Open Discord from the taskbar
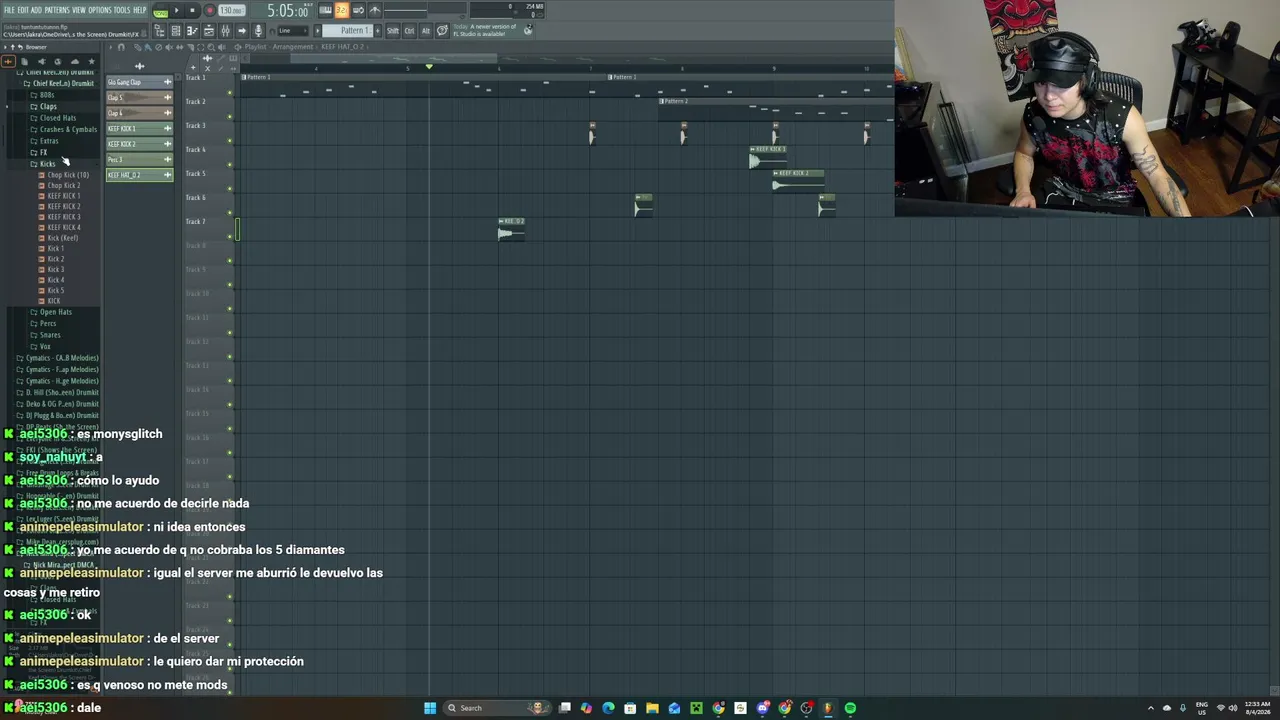Viewport: 1280px width, 720px height. click(763, 708)
